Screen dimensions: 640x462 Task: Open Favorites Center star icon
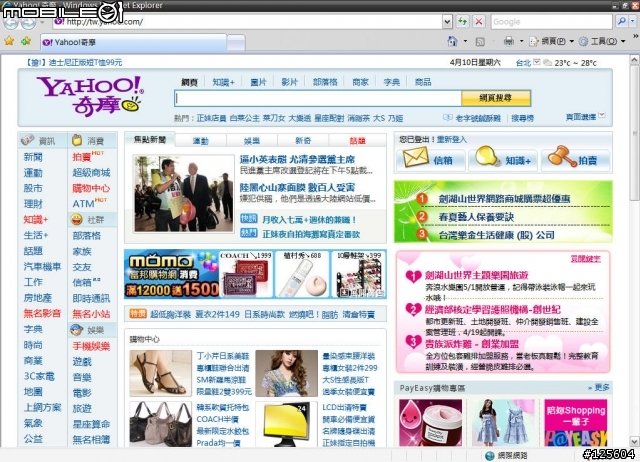[x=9, y=41]
